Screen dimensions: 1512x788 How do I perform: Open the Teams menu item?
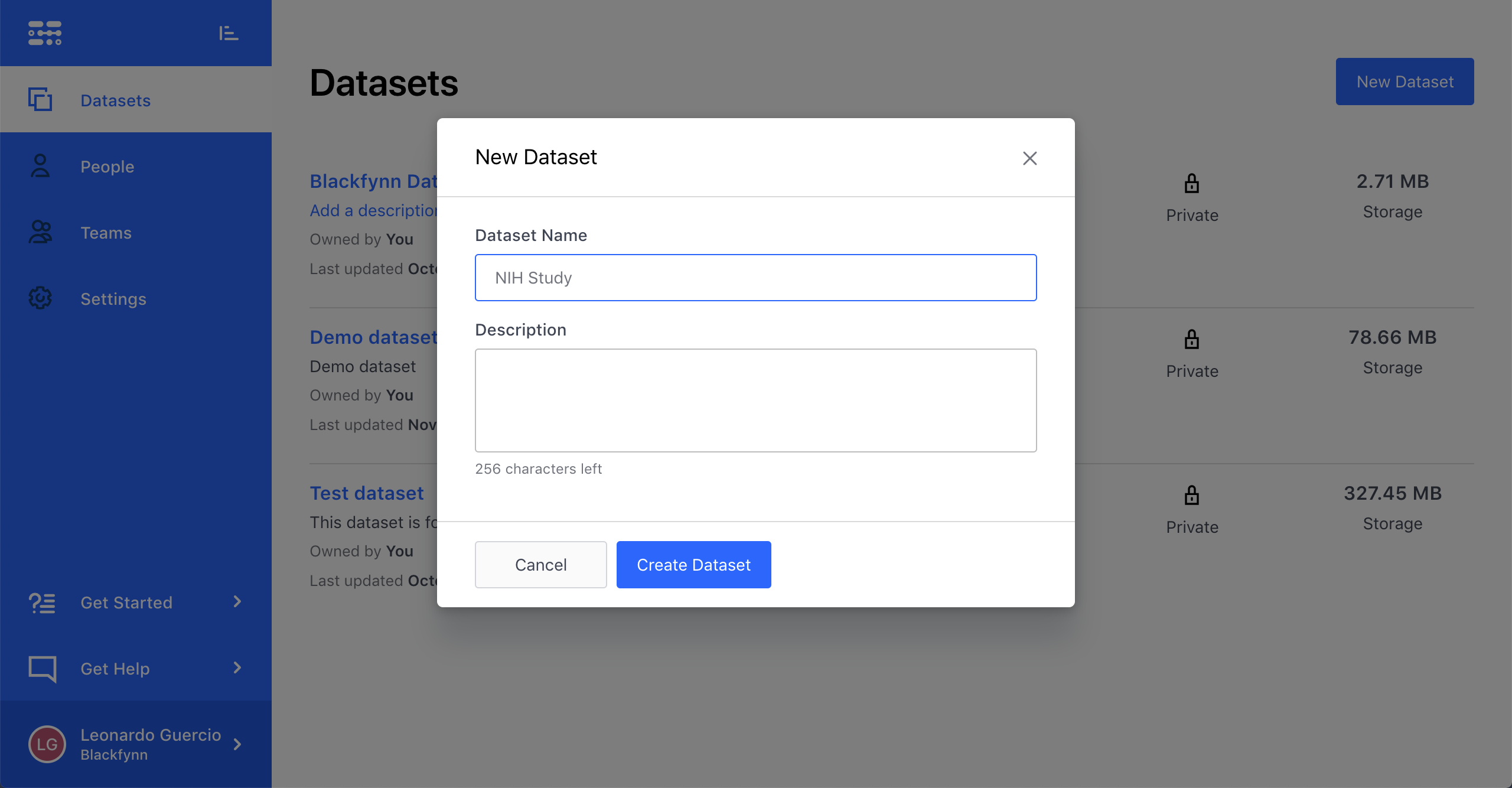(106, 233)
